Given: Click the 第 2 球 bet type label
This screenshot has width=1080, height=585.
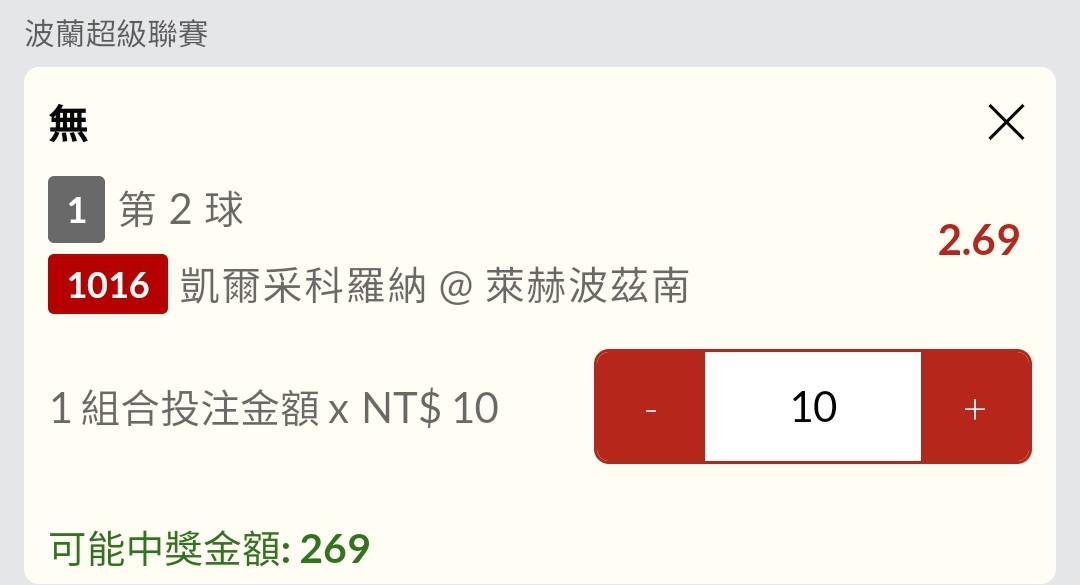Looking at the screenshot, I should (181, 211).
